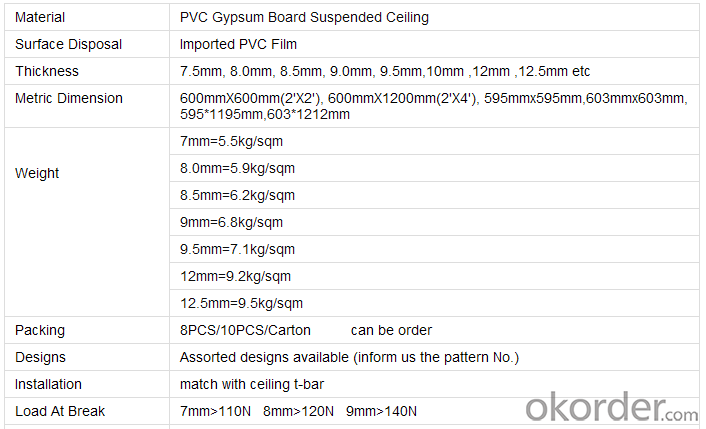The width and height of the screenshot is (706, 429).
Task: Select the Weight row label
Action: (37, 173)
